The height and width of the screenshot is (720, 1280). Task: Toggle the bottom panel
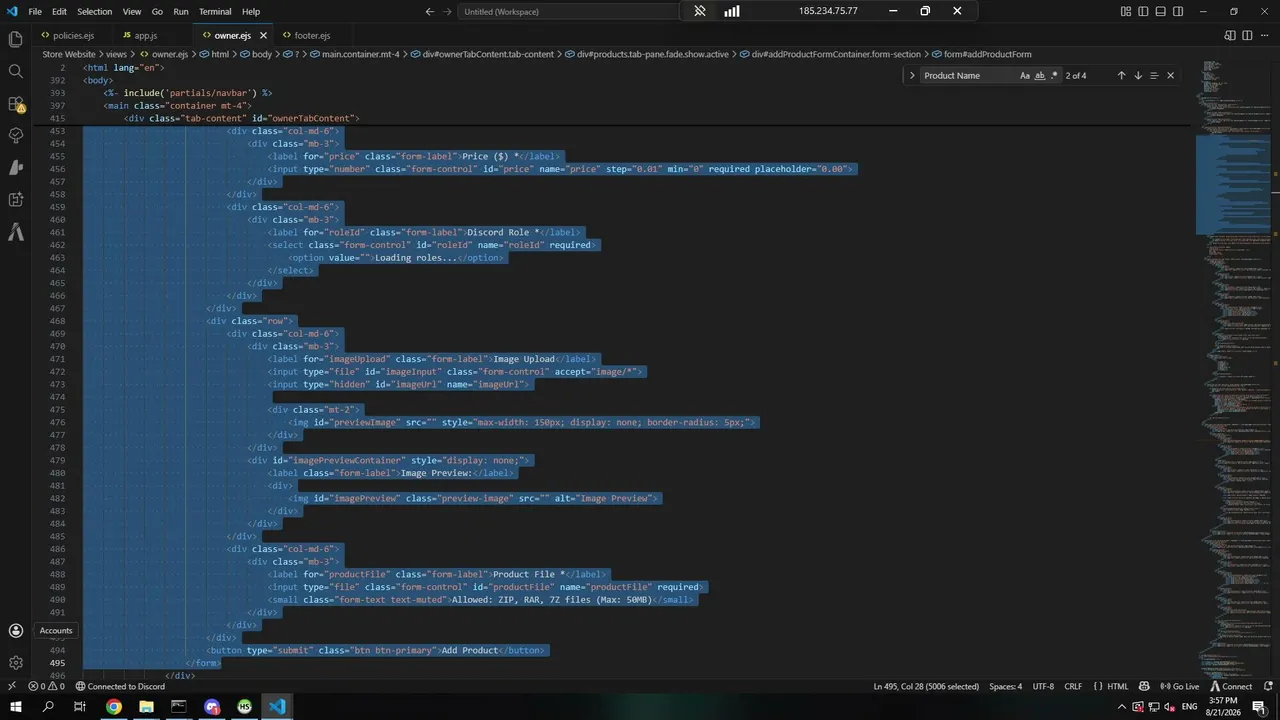pos(1161,12)
